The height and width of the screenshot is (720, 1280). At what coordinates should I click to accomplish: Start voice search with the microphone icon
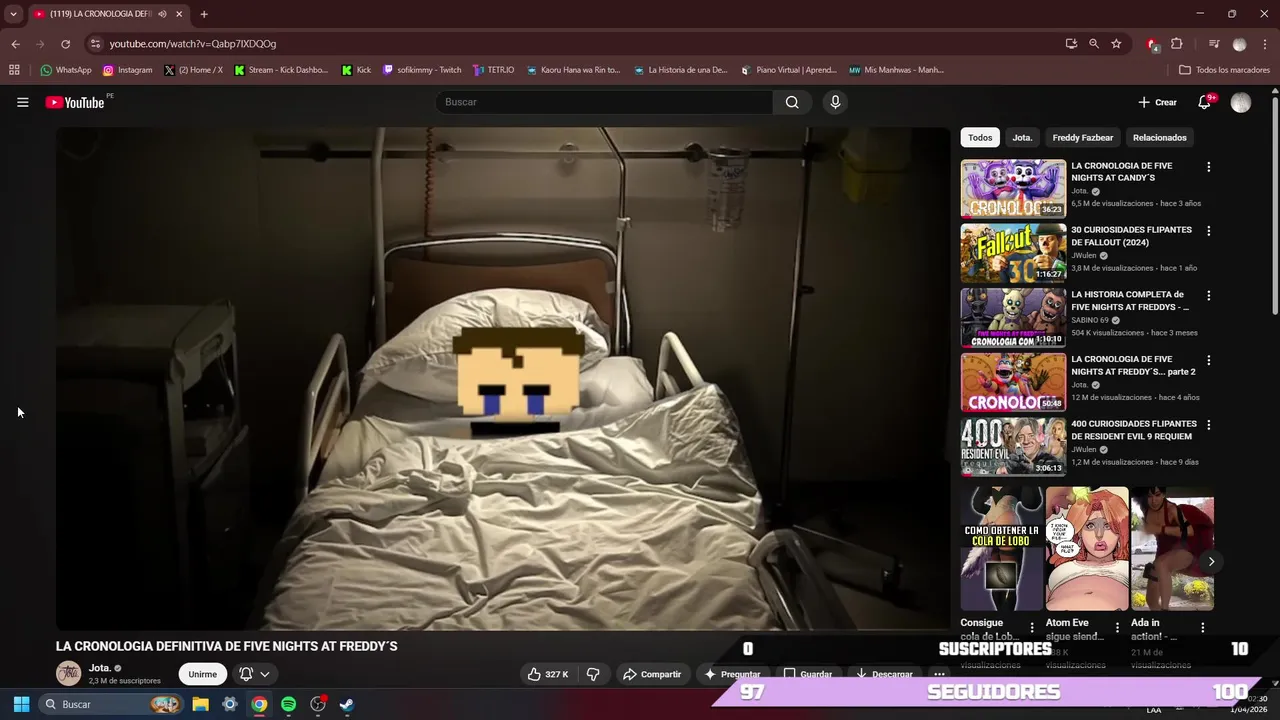coord(835,102)
